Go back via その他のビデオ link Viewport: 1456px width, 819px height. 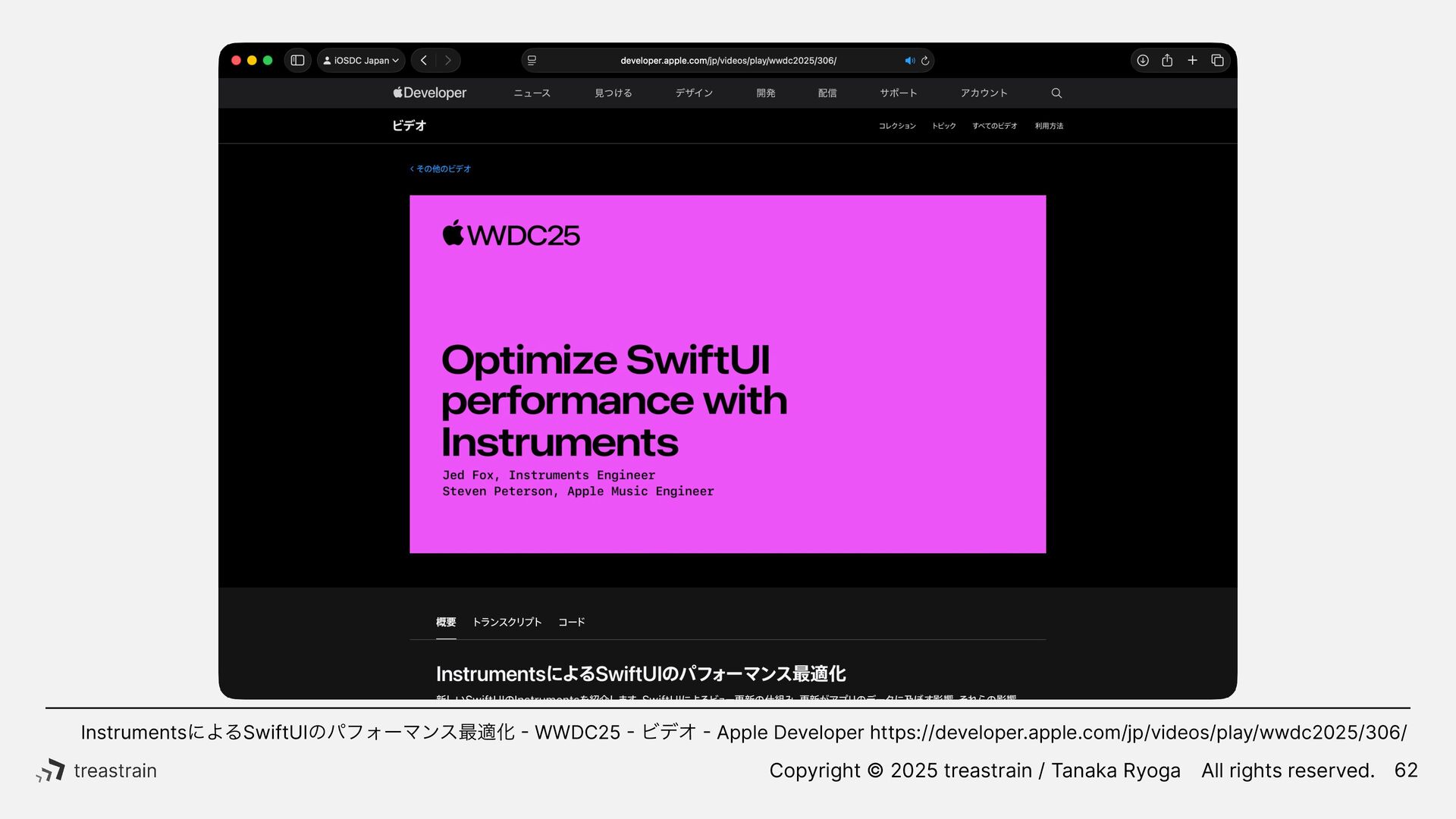pos(441,169)
